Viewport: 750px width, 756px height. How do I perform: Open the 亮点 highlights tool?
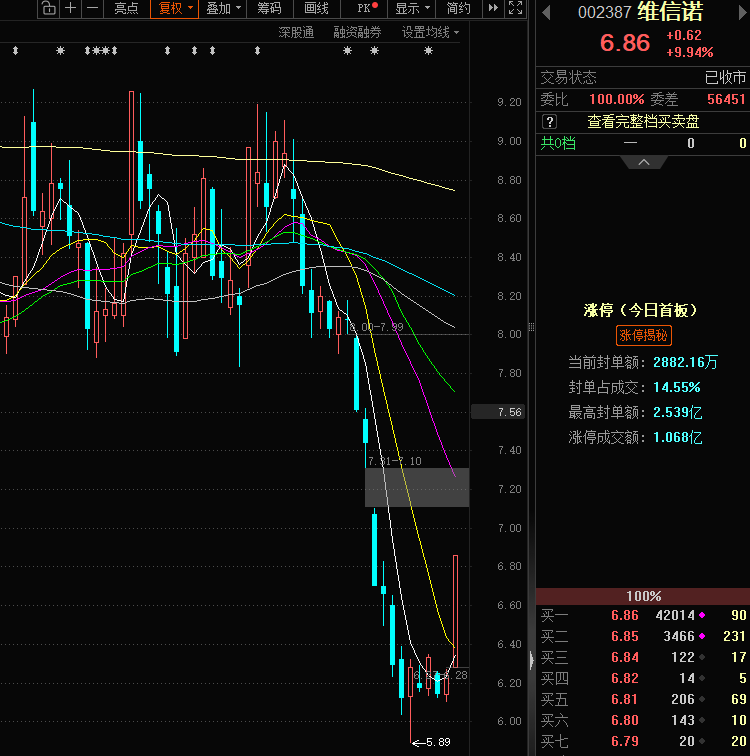[x=126, y=8]
